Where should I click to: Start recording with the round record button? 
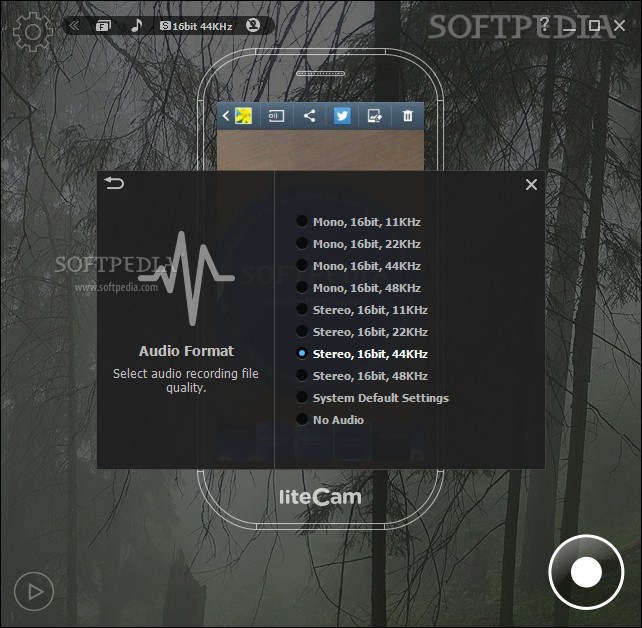(586, 572)
